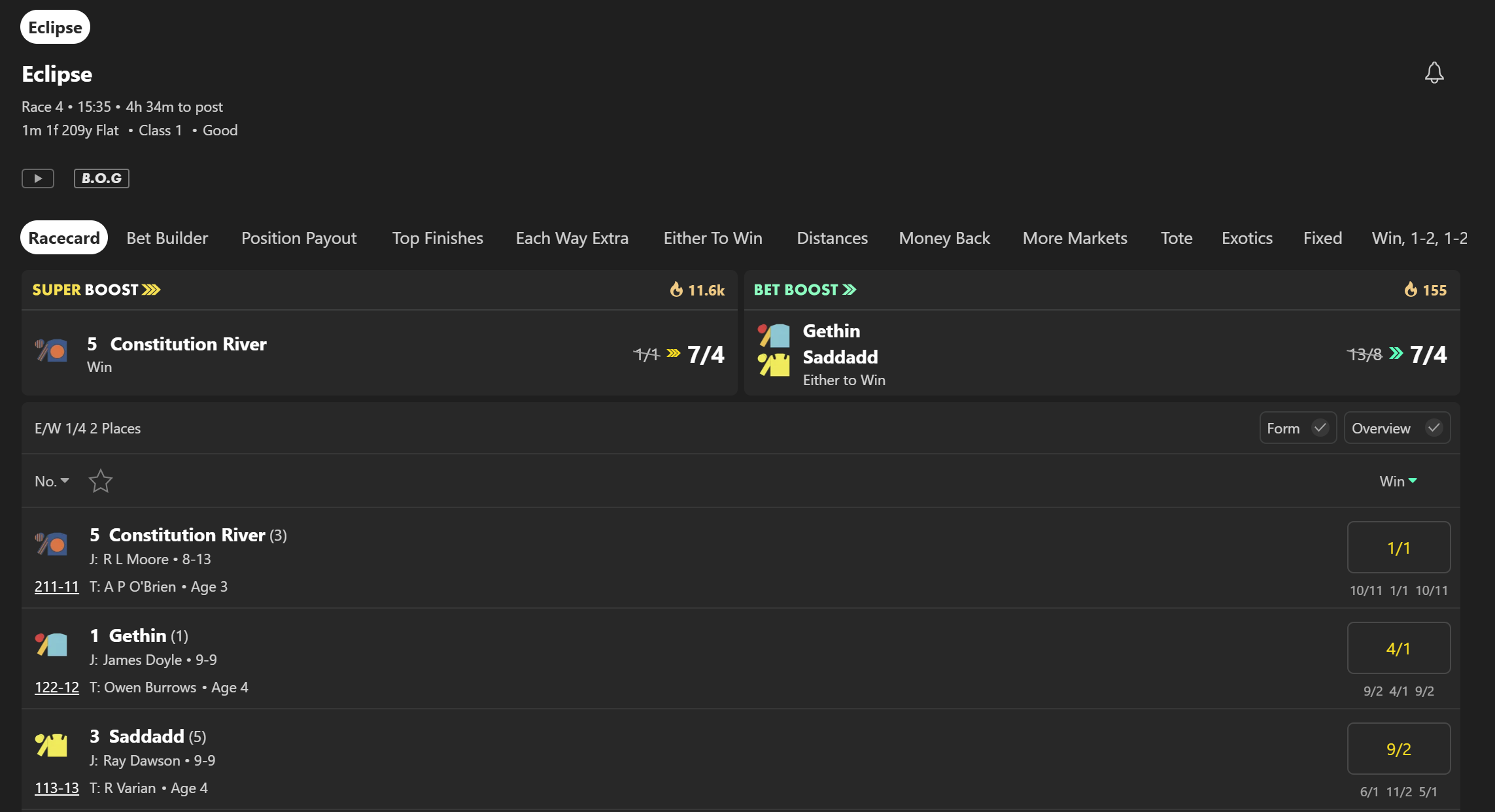Switch to the Bet Builder tab

pos(167,238)
